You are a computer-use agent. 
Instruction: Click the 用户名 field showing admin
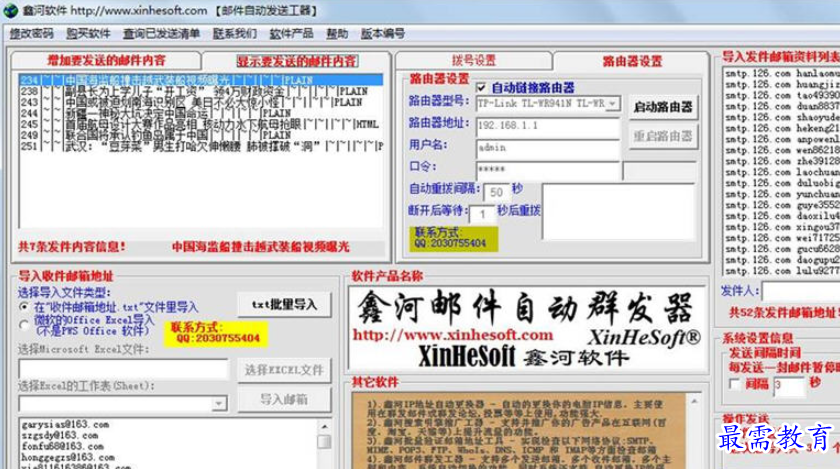[548, 148]
